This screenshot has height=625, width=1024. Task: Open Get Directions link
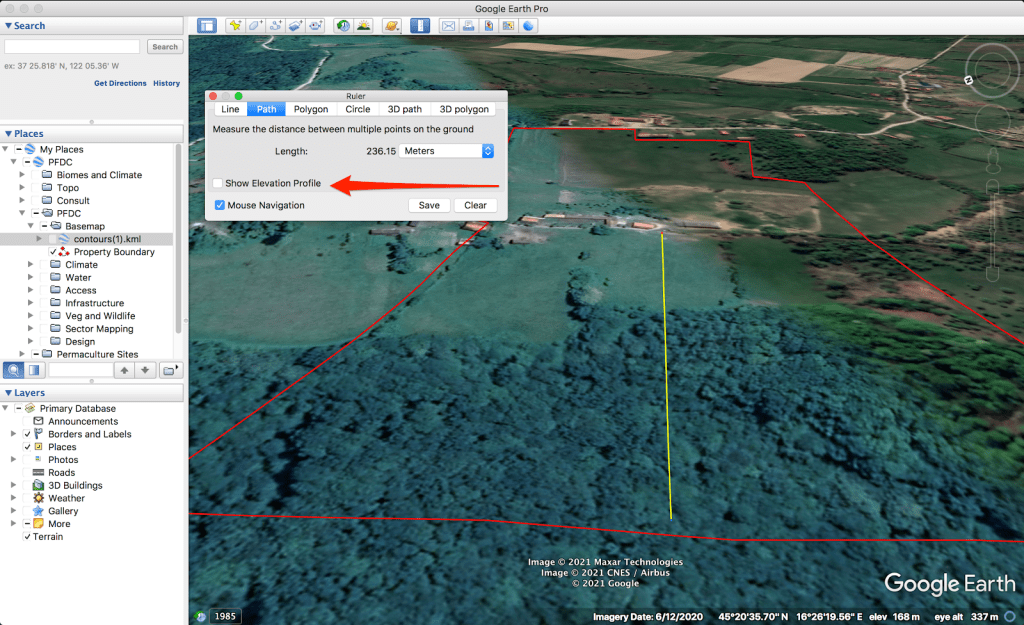(x=120, y=84)
